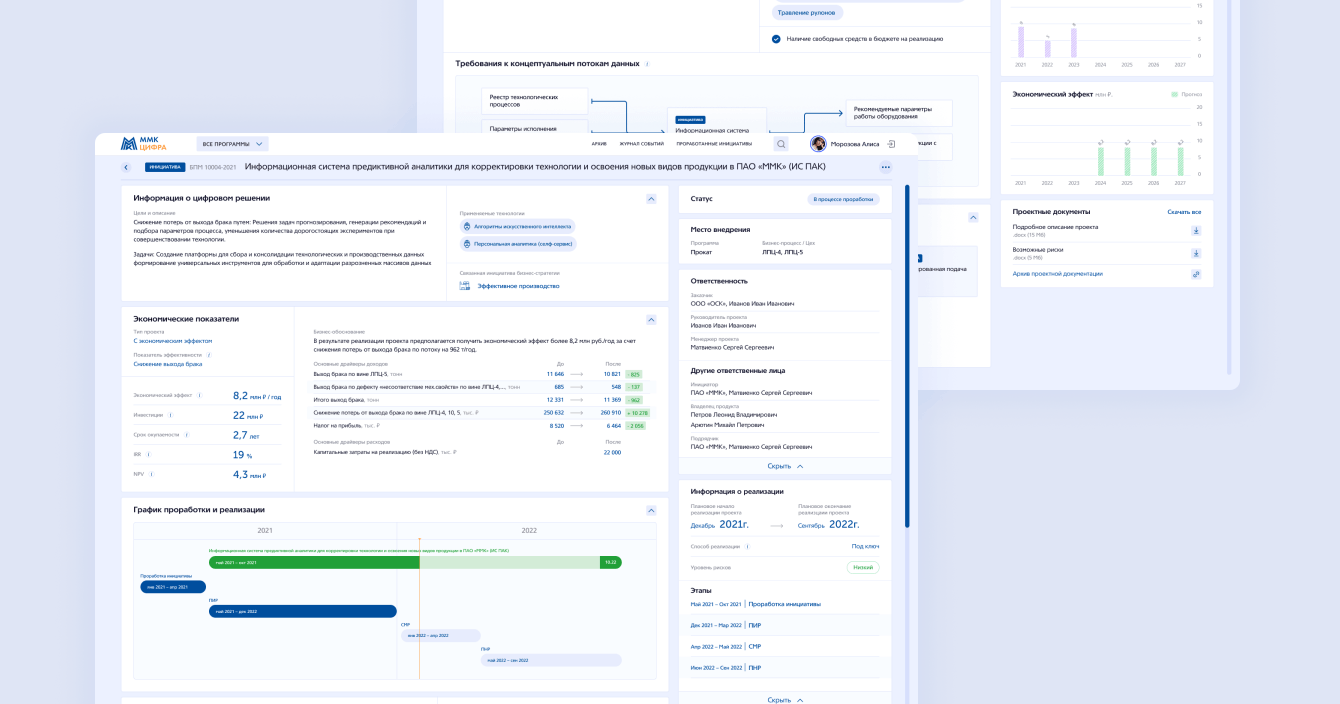Viewport: 1340px width, 704px height.
Task: Collapse section chevron in back window middle panel
Action: (973, 218)
